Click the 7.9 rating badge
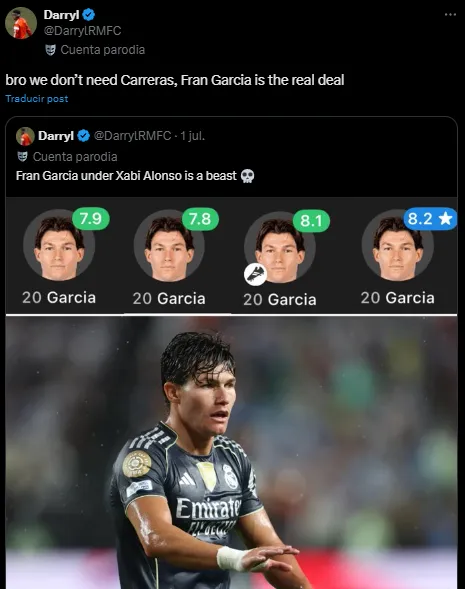The image size is (465, 589). tap(91, 218)
